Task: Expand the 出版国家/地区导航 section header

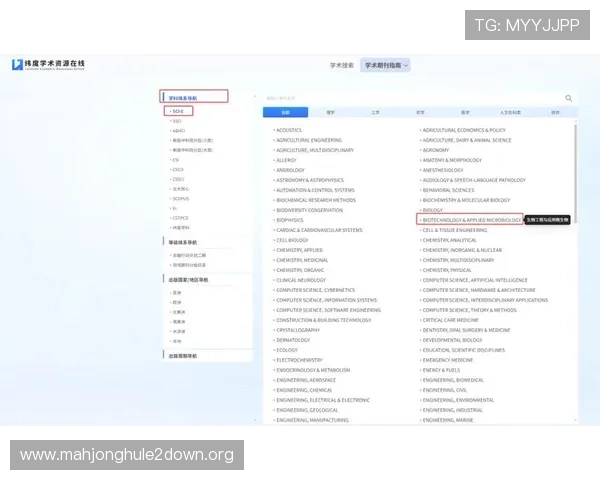Action: [x=188, y=280]
